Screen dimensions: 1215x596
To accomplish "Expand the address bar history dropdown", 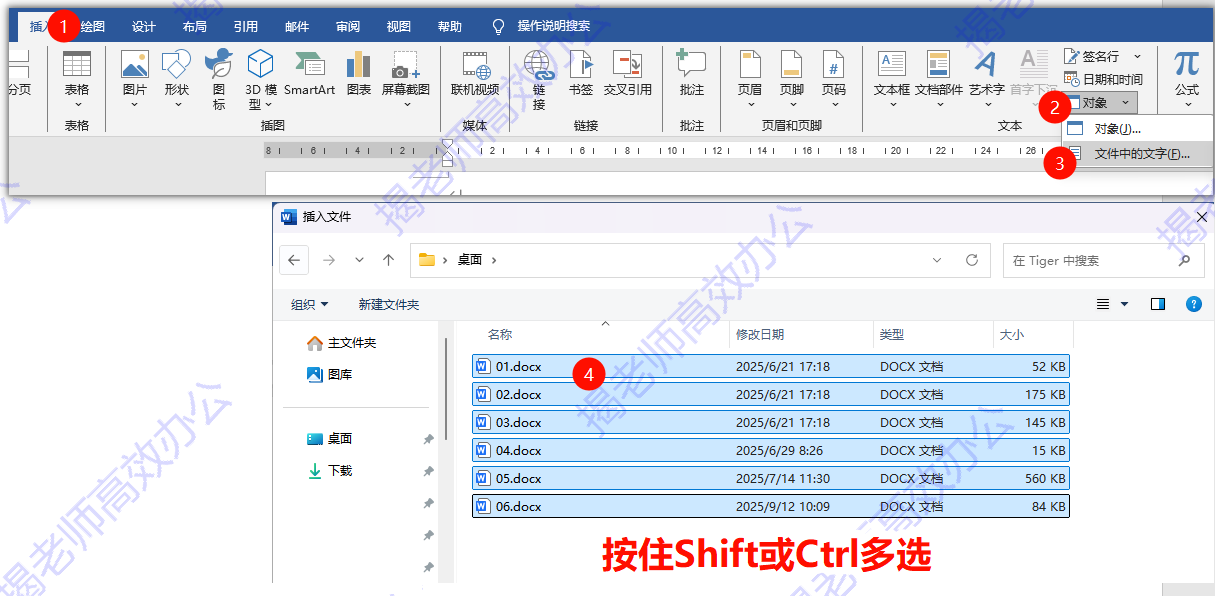I will coord(937,260).
